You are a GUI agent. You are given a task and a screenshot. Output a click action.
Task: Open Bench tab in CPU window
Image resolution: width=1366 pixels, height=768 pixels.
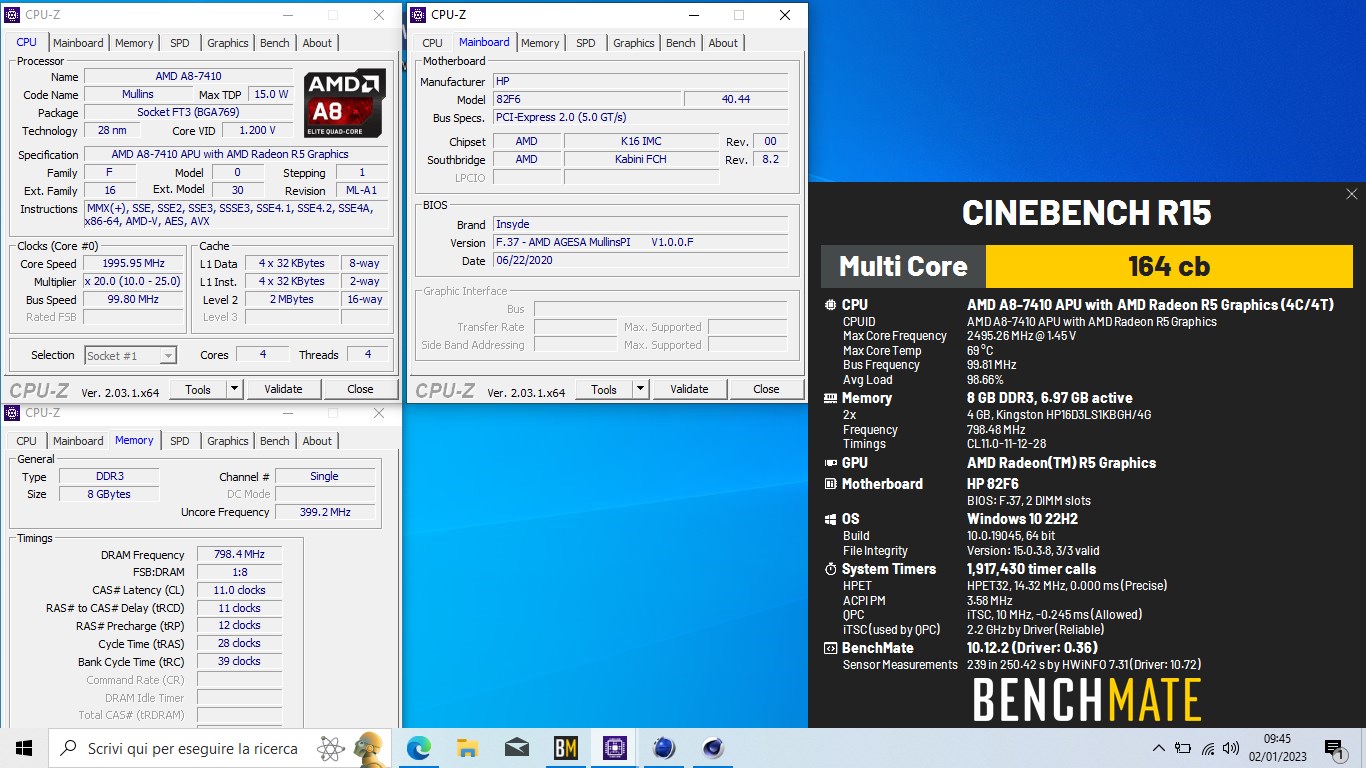275,43
